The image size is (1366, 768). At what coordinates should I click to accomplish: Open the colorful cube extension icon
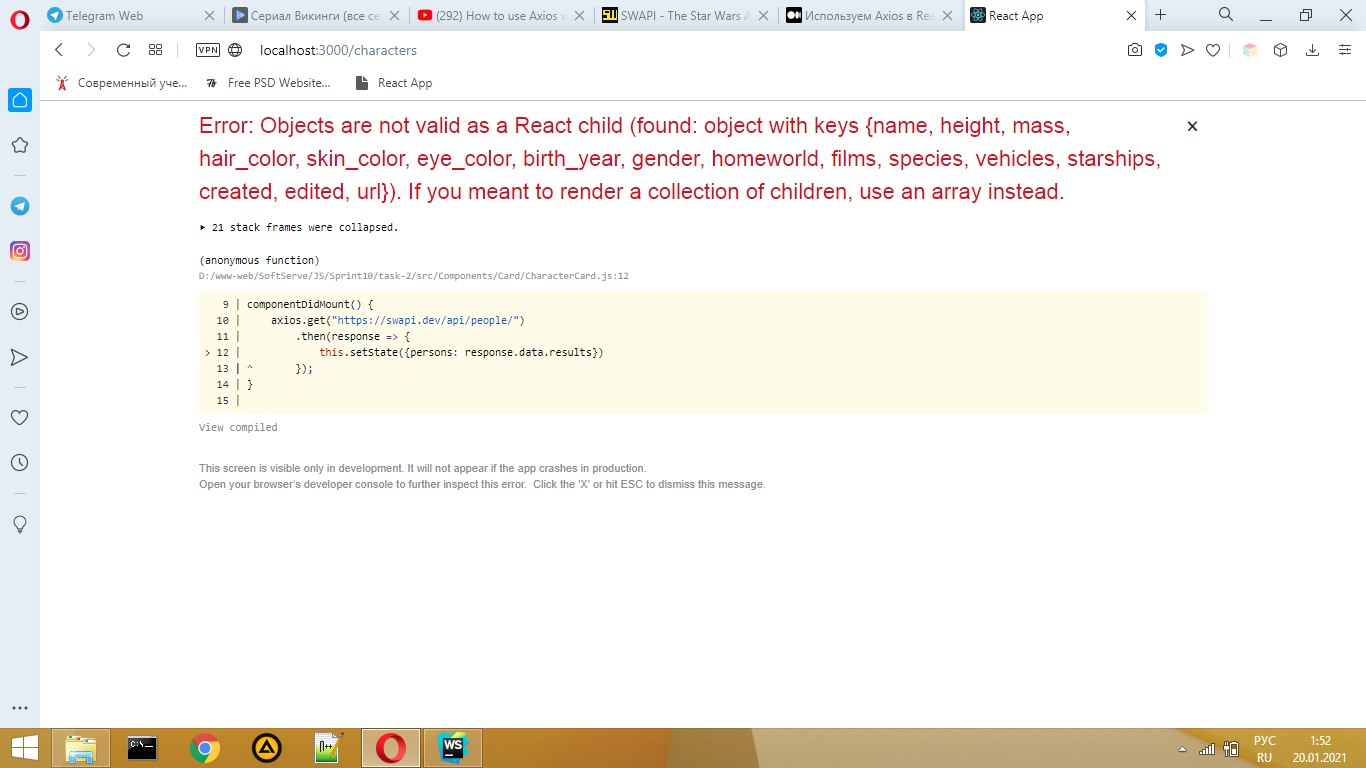tap(1249, 50)
